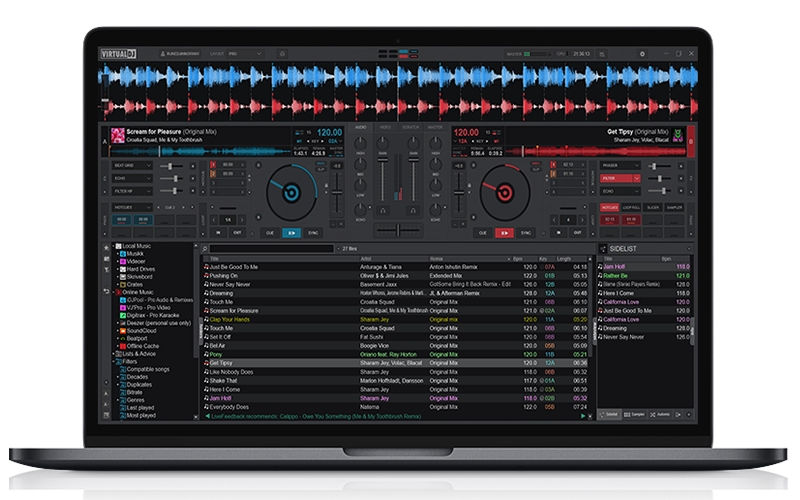Select Beatport source
The width and height of the screenshot is (800, 500).
(x=136, y=338)
